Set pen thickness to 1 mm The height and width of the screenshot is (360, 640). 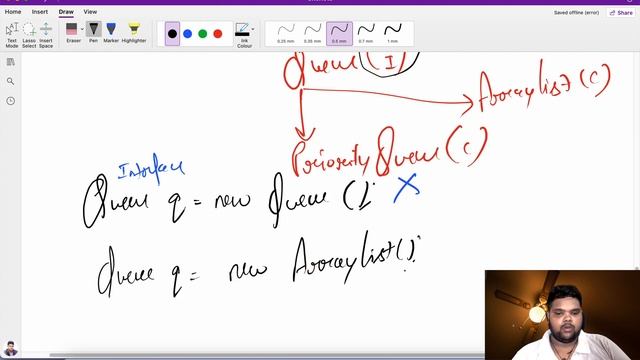point(392,33)
